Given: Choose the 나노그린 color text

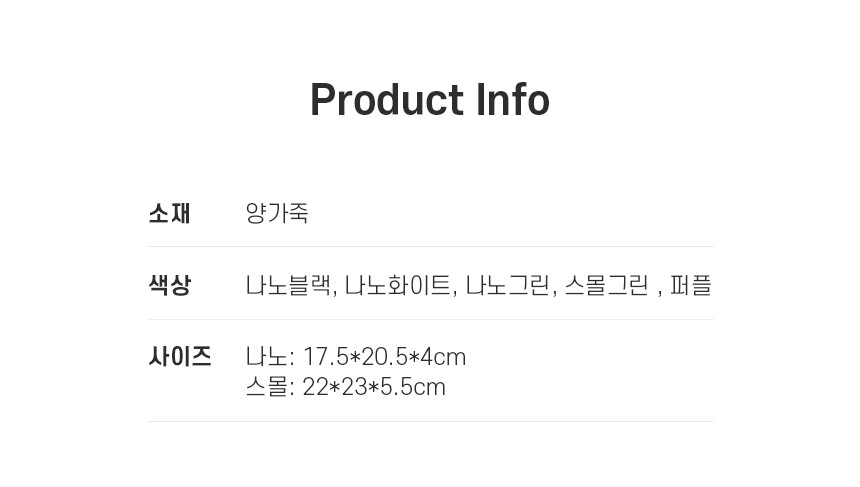Looking at the screenshot, I should tap(508, 285).
